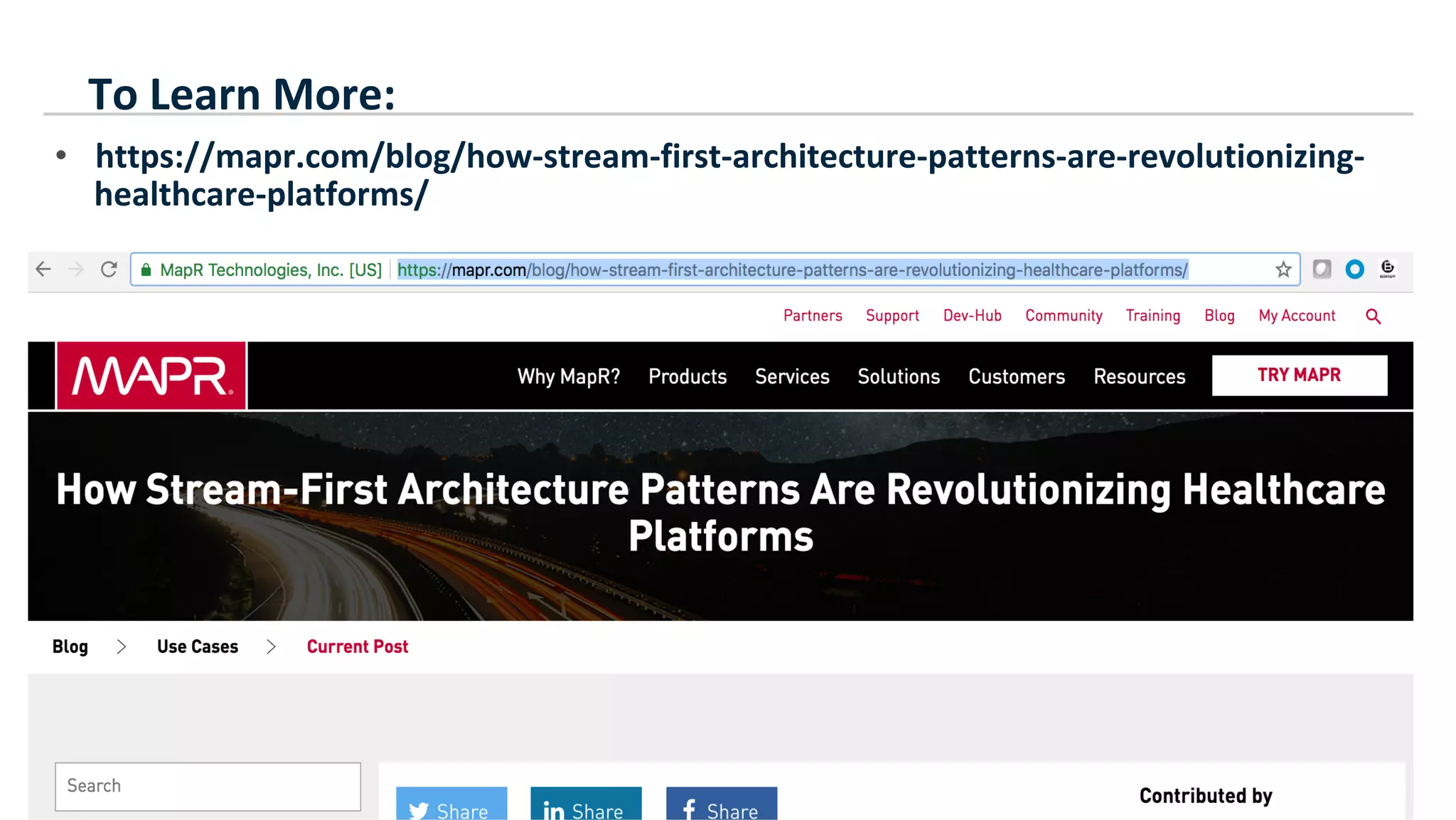Open the Products menu

(687, 376)
